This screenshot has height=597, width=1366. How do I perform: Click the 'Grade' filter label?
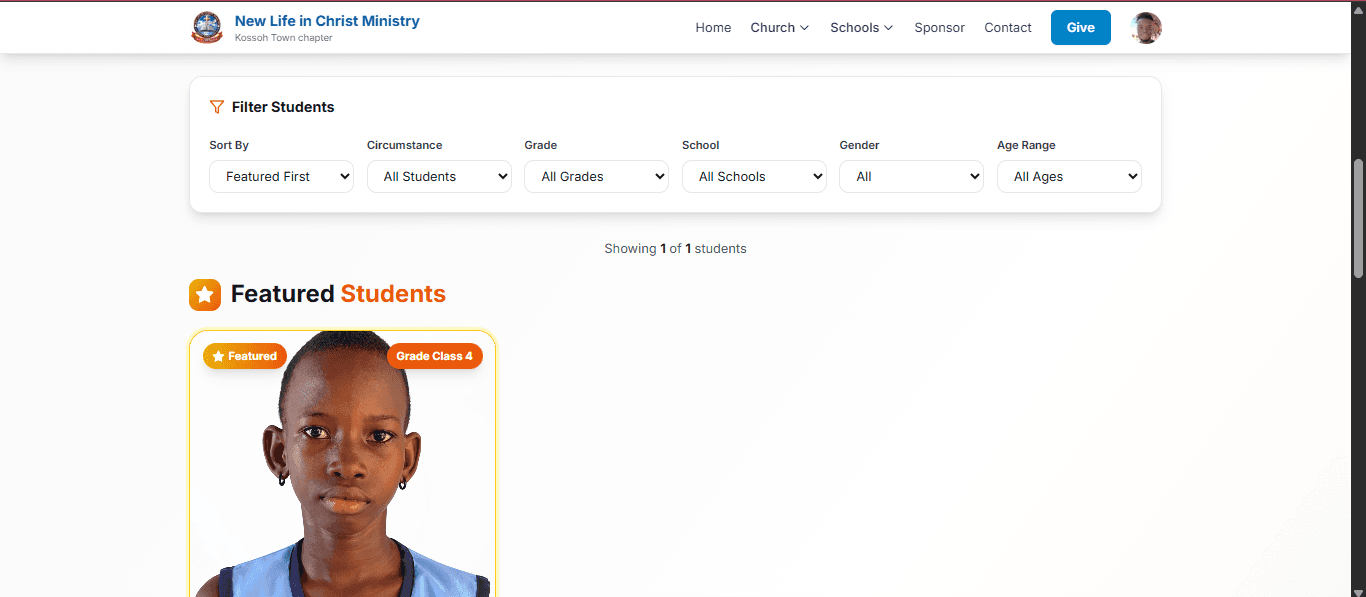click(541, 145)
